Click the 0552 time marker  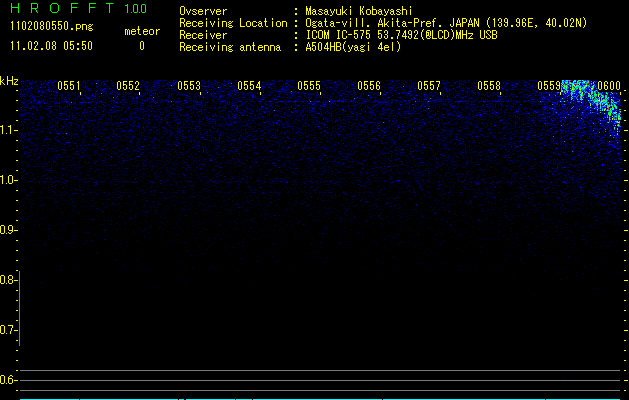click(128, 86)
